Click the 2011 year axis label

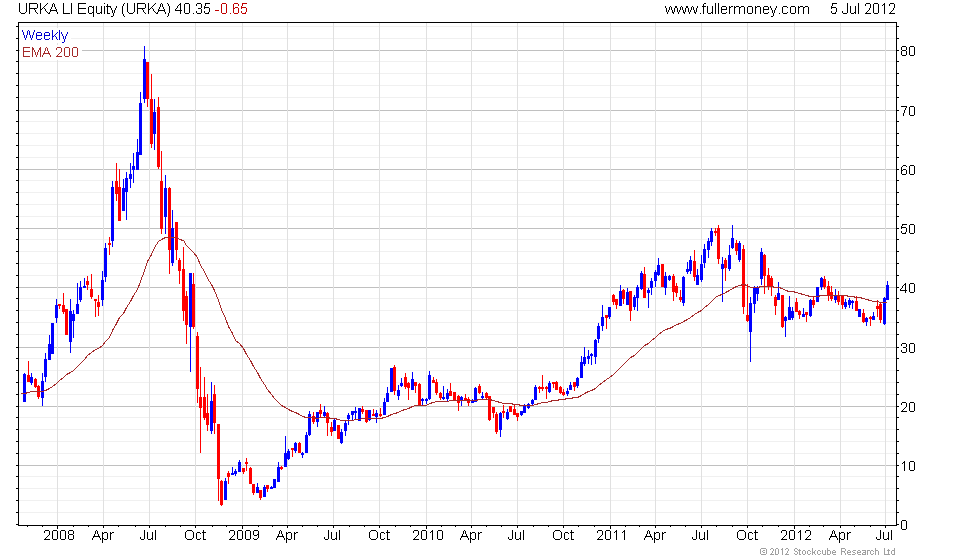(611, 536)
